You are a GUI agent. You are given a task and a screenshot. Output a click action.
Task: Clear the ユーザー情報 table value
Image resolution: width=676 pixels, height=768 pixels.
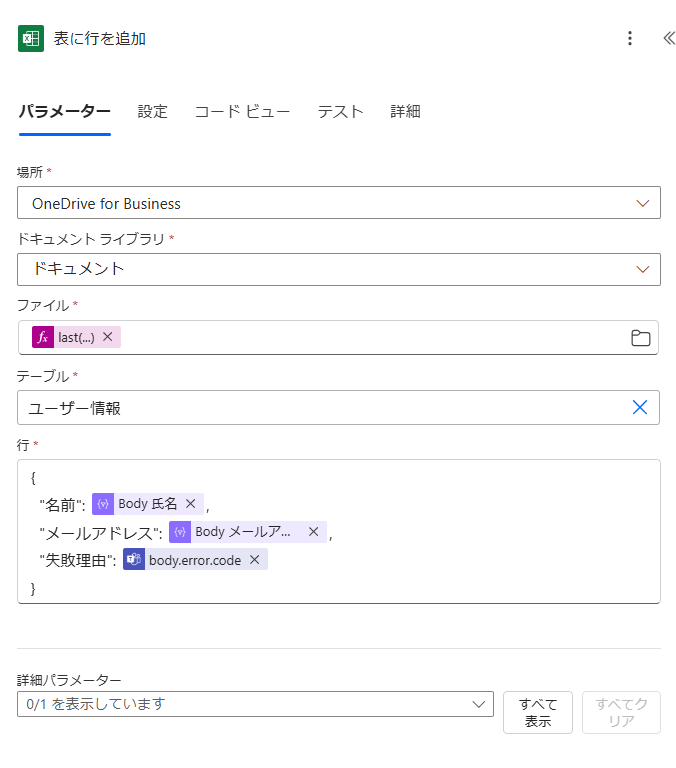pyautogui.click(x=640, y=407)
